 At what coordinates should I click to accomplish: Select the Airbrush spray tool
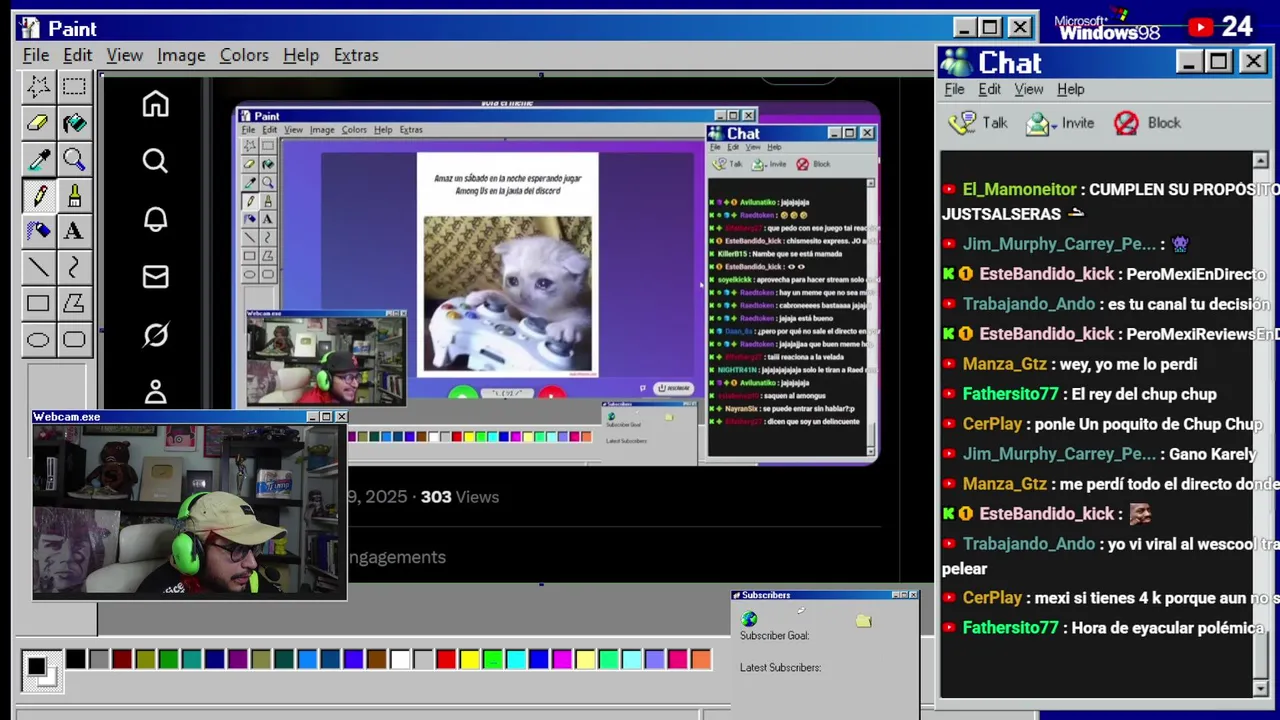coord(38,231)
